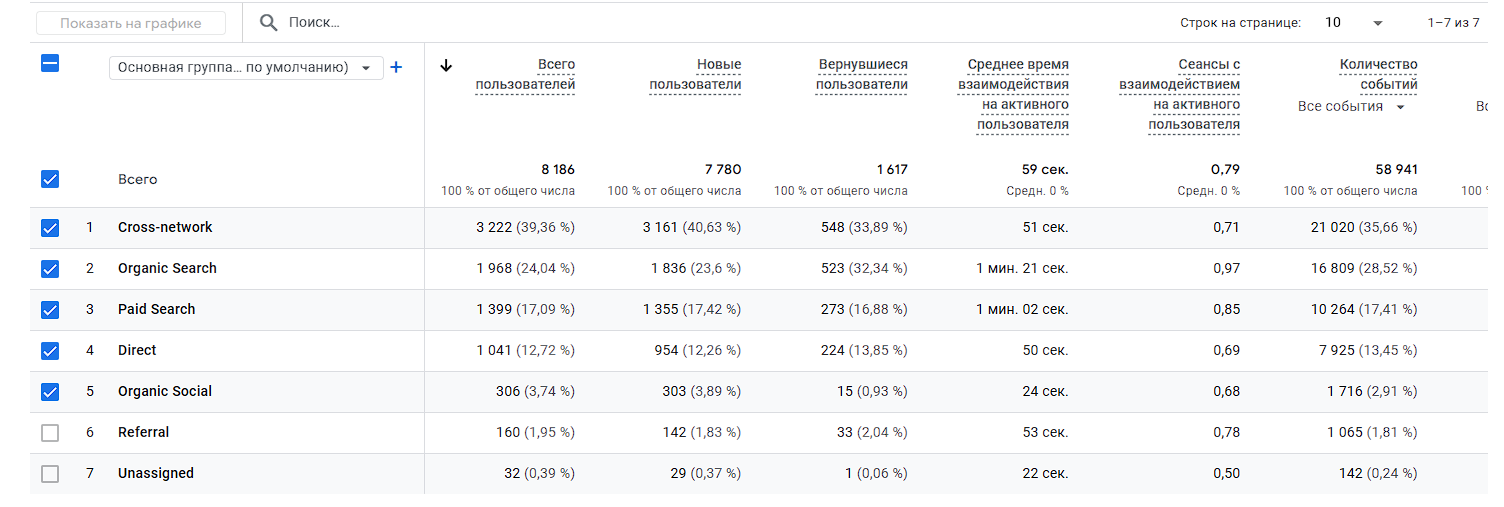
Task: Uncheck the Direct row checkbox
Action: (x=50, y=351)
